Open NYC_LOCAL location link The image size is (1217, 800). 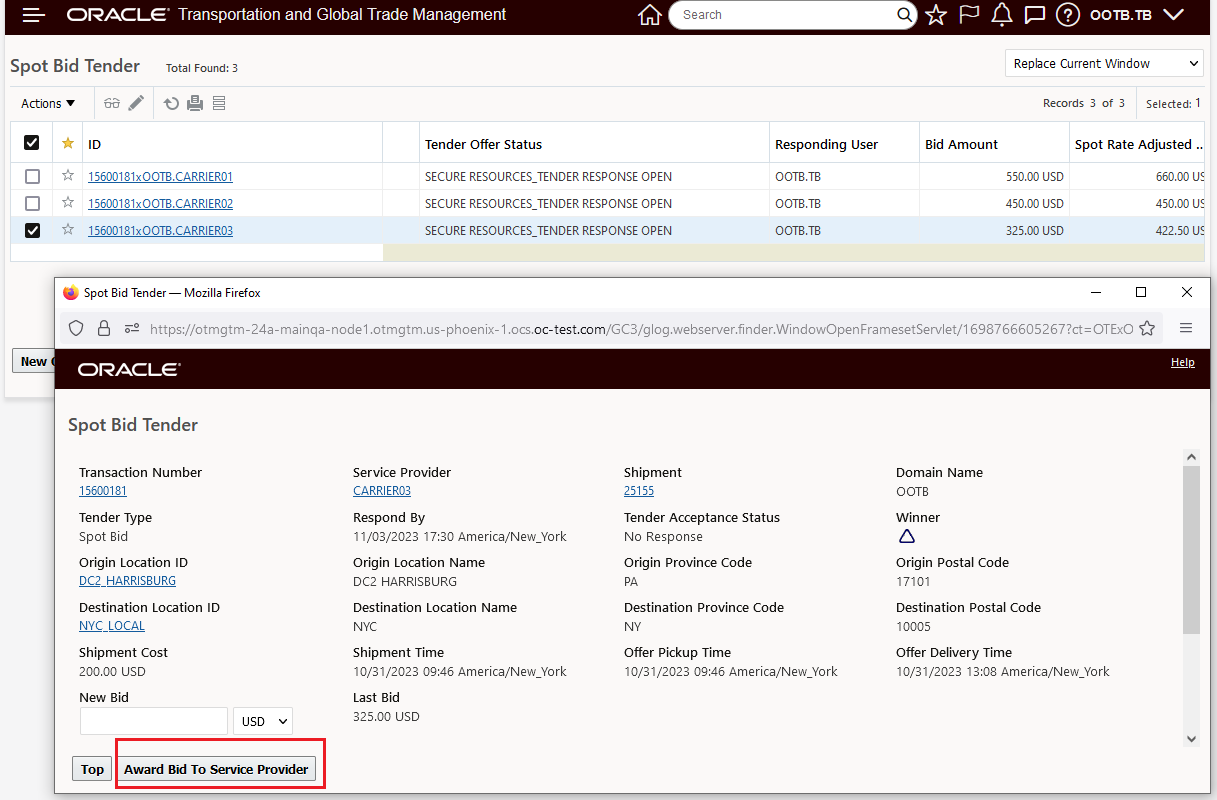coord(112,626)
